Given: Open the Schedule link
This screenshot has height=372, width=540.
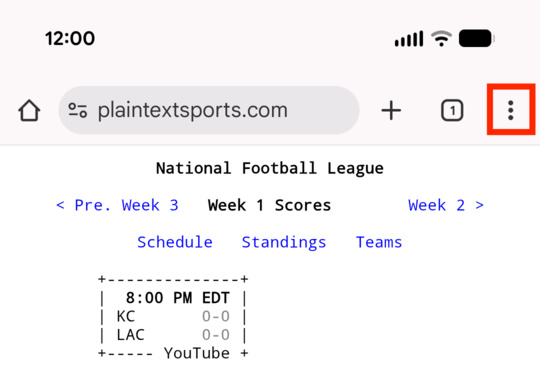Looking at the screenshot, I should 175,242.
